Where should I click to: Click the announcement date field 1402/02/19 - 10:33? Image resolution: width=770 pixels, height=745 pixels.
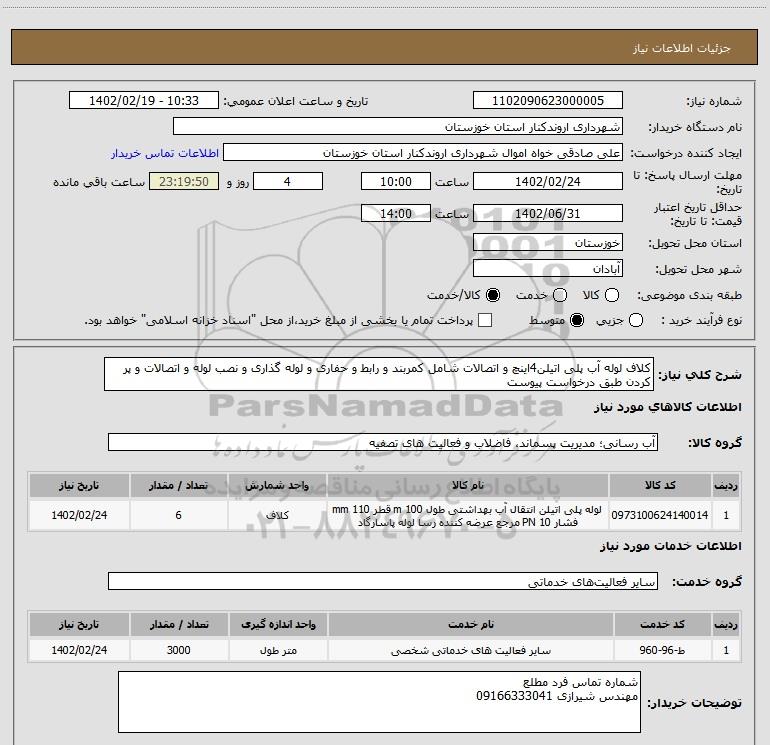pyautogui.click(x=144, y=101)
